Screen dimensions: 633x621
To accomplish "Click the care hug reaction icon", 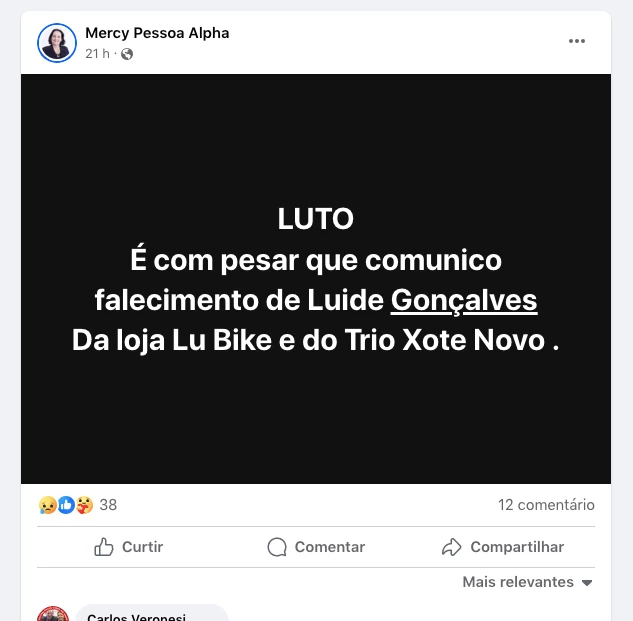I will 84,505.
